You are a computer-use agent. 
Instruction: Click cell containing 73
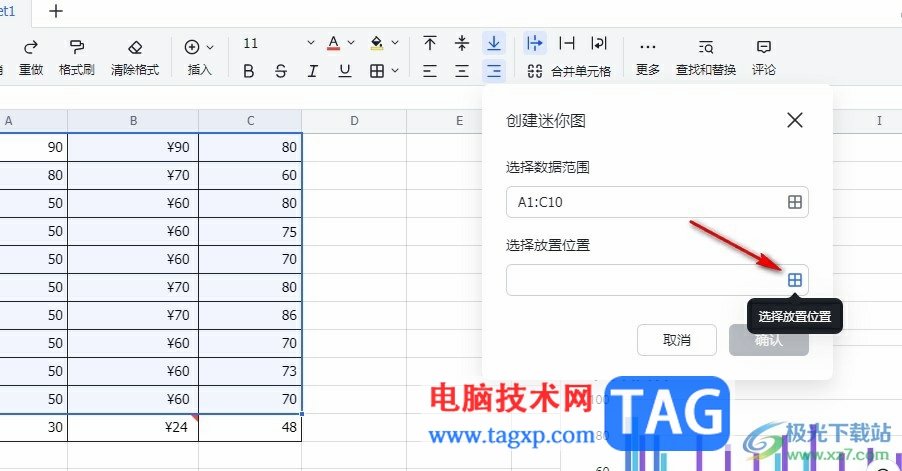[250, 371]
